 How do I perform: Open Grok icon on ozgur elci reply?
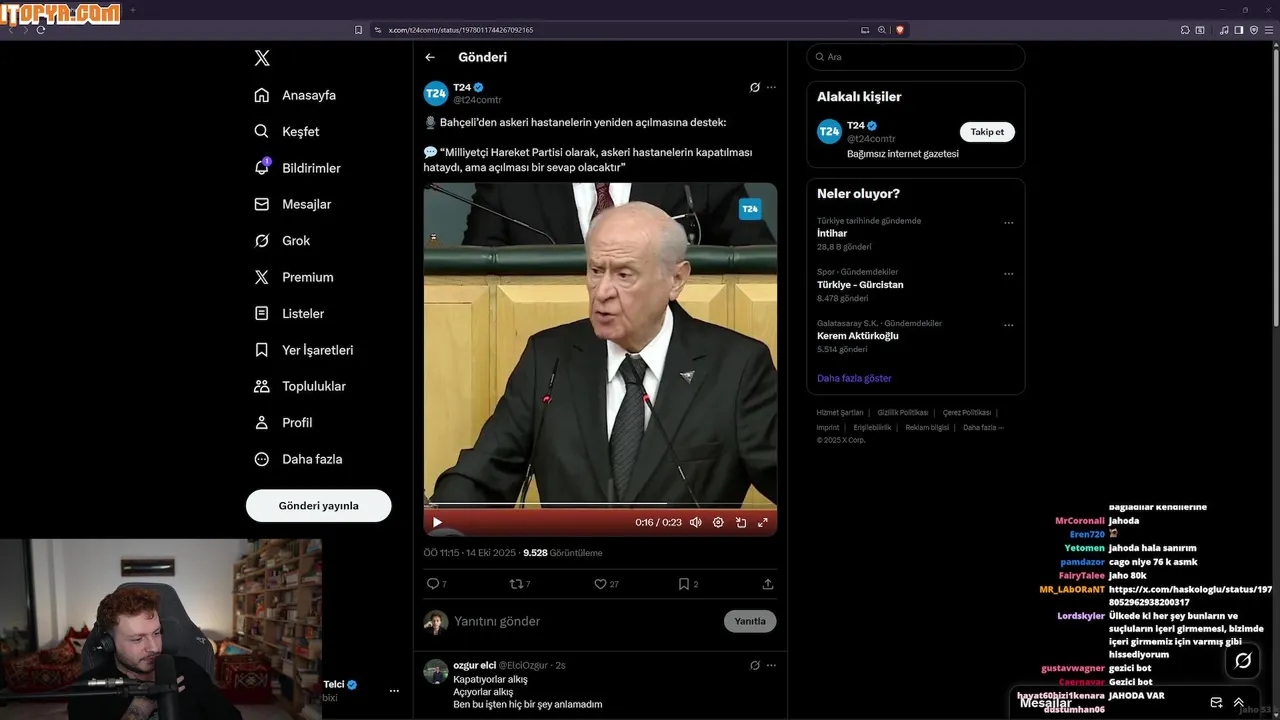point(755,665)
